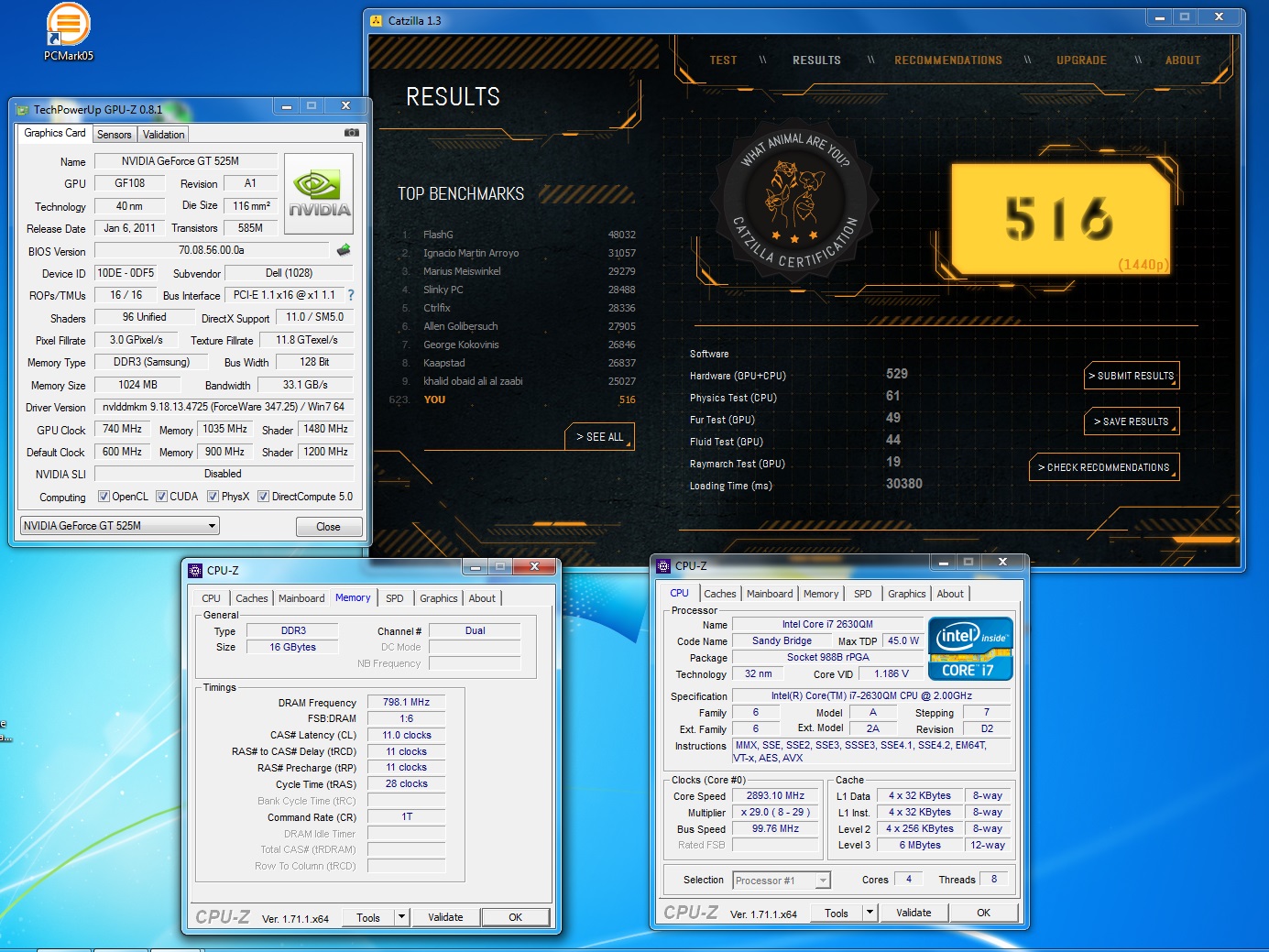The image size is (1269, 952).
Task: Open the TEST menu in Catzilla
Action: click(723, 60)
